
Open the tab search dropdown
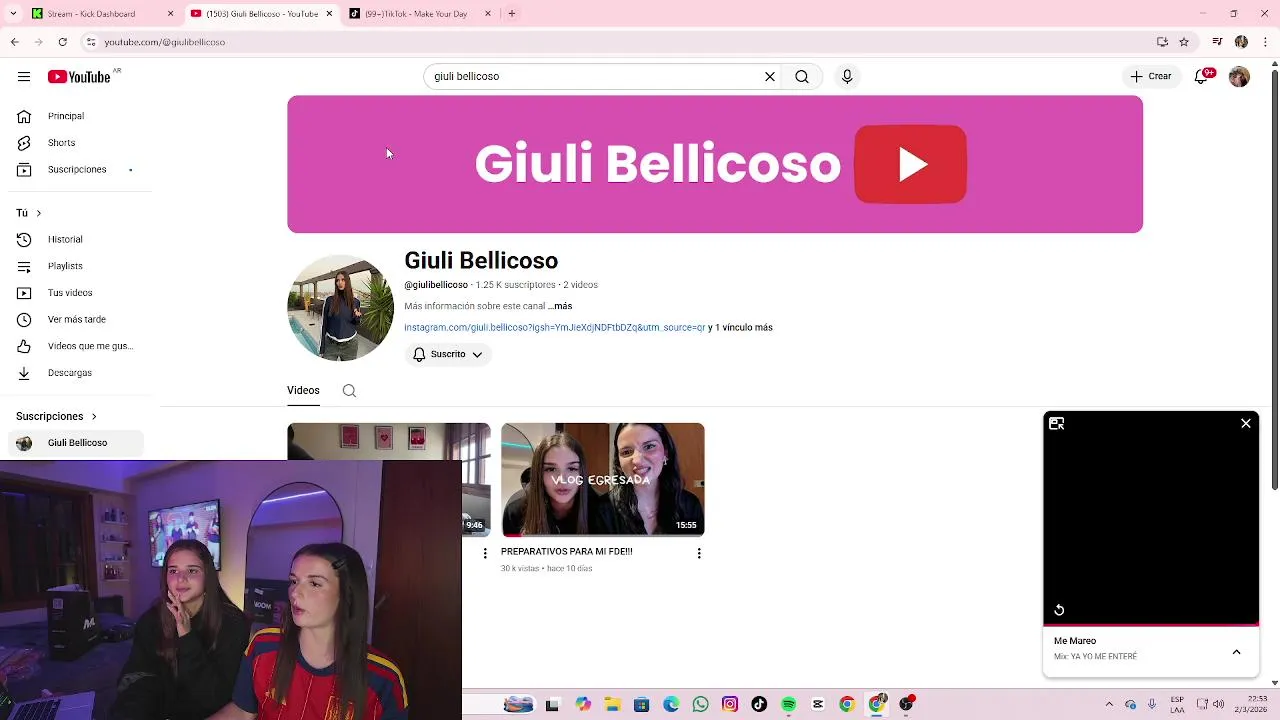pyautogui.click(x=13, y=14)
